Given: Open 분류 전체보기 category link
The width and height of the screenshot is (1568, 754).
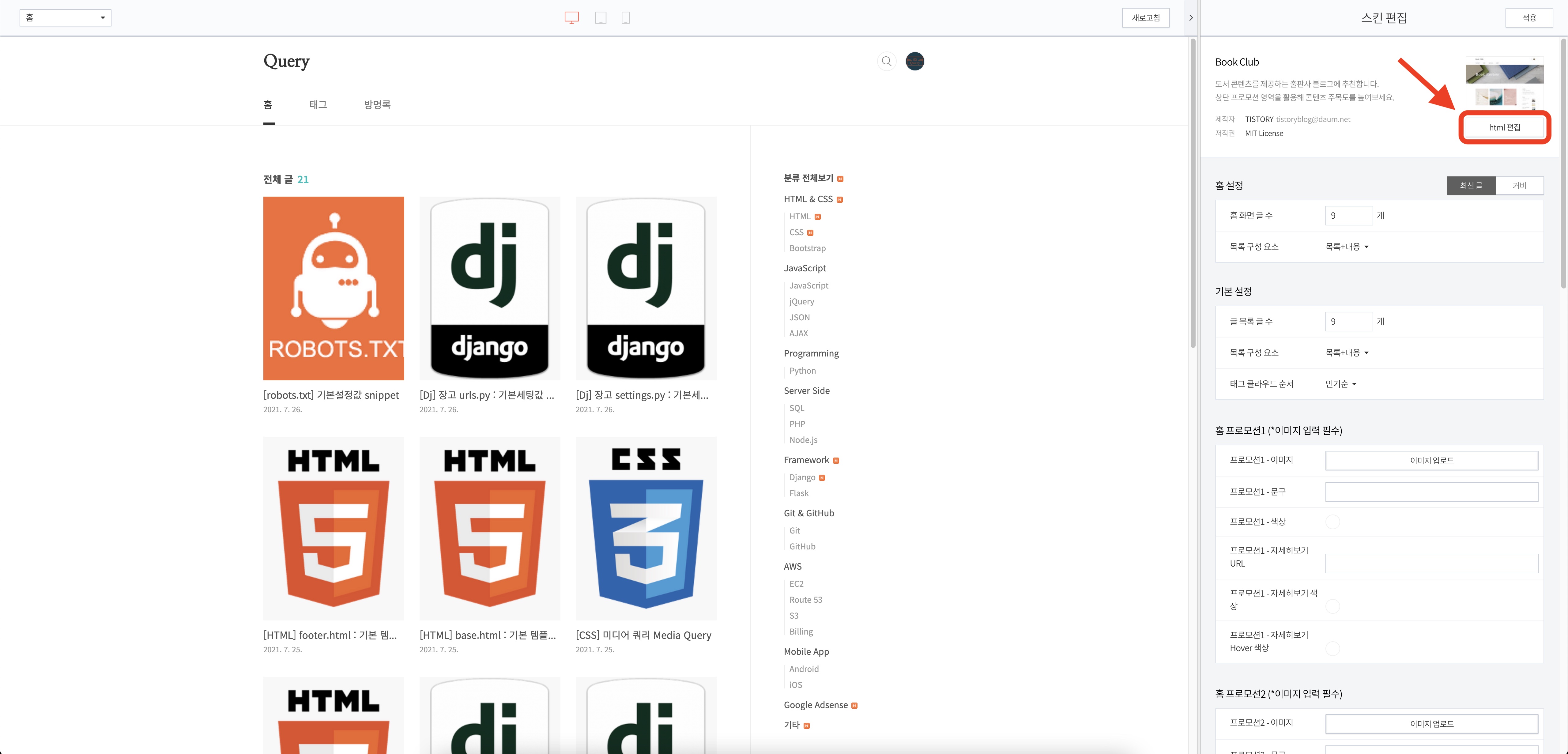Looking at the screenshot, I should [x=809, y=178].
